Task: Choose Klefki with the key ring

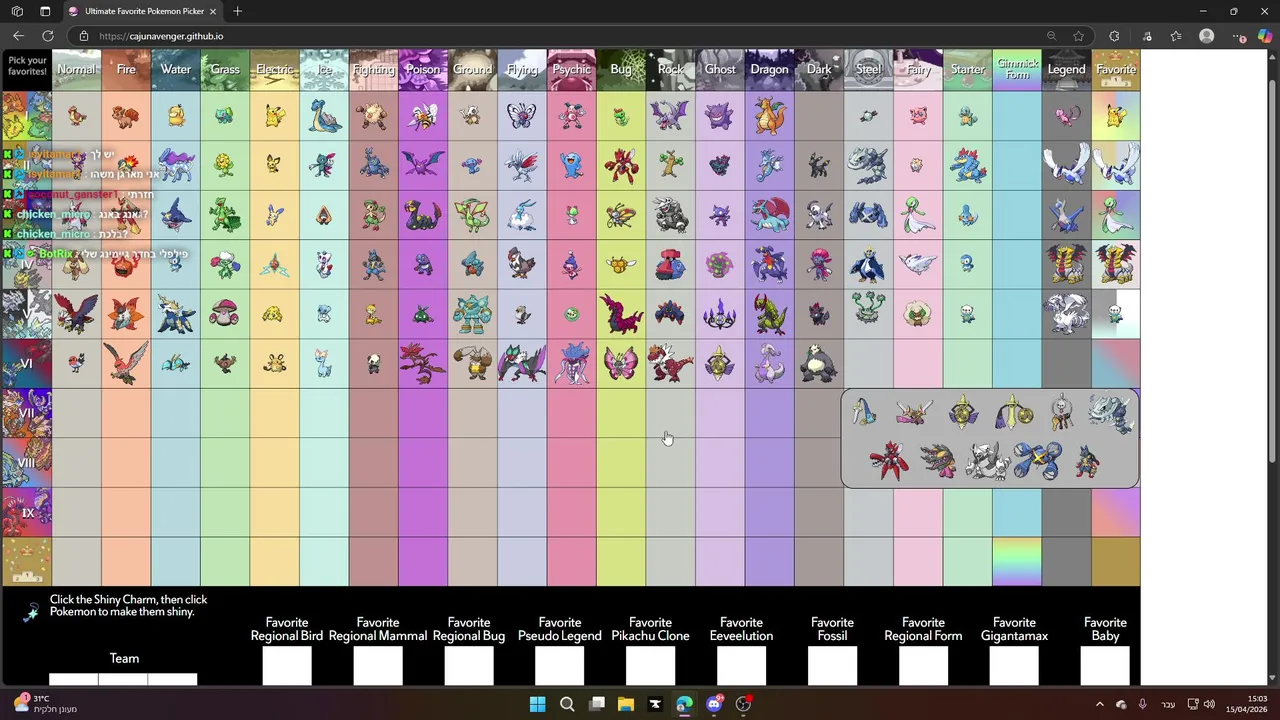Action: [x=1062, y=412]
